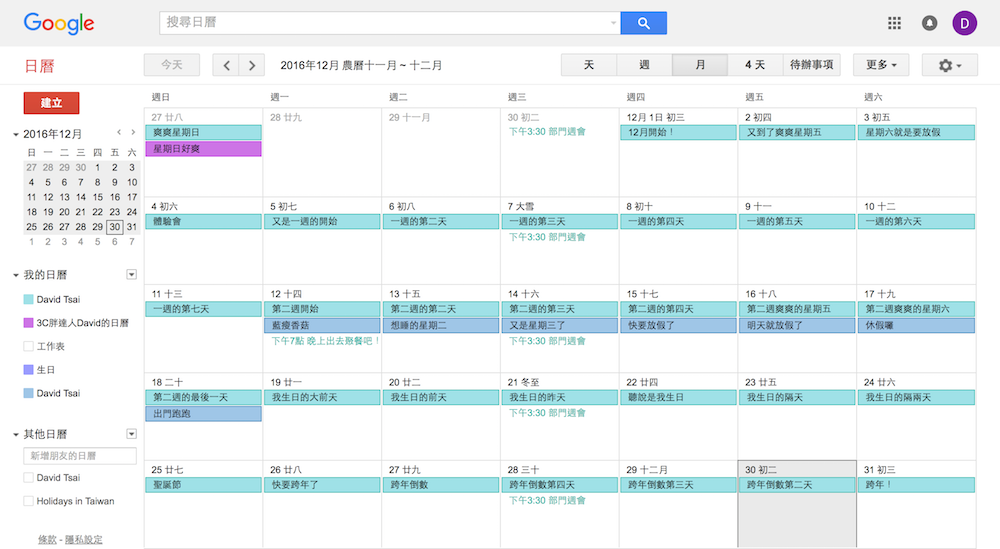The height and width of the screenshot is (549, 1000).
Task: Click the red 建立 button
Action: point(51,103)
